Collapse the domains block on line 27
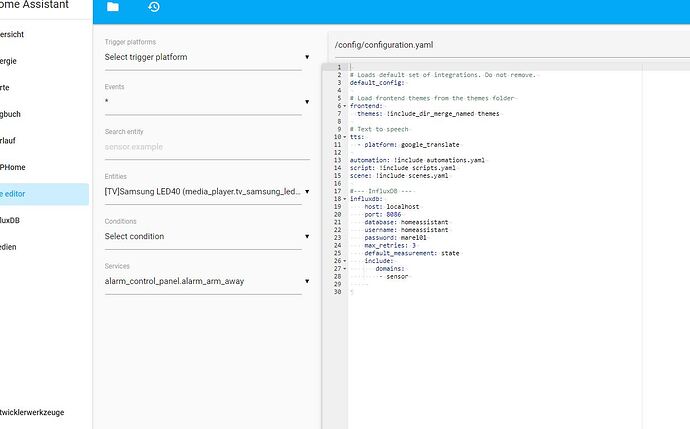 (345, 268)
